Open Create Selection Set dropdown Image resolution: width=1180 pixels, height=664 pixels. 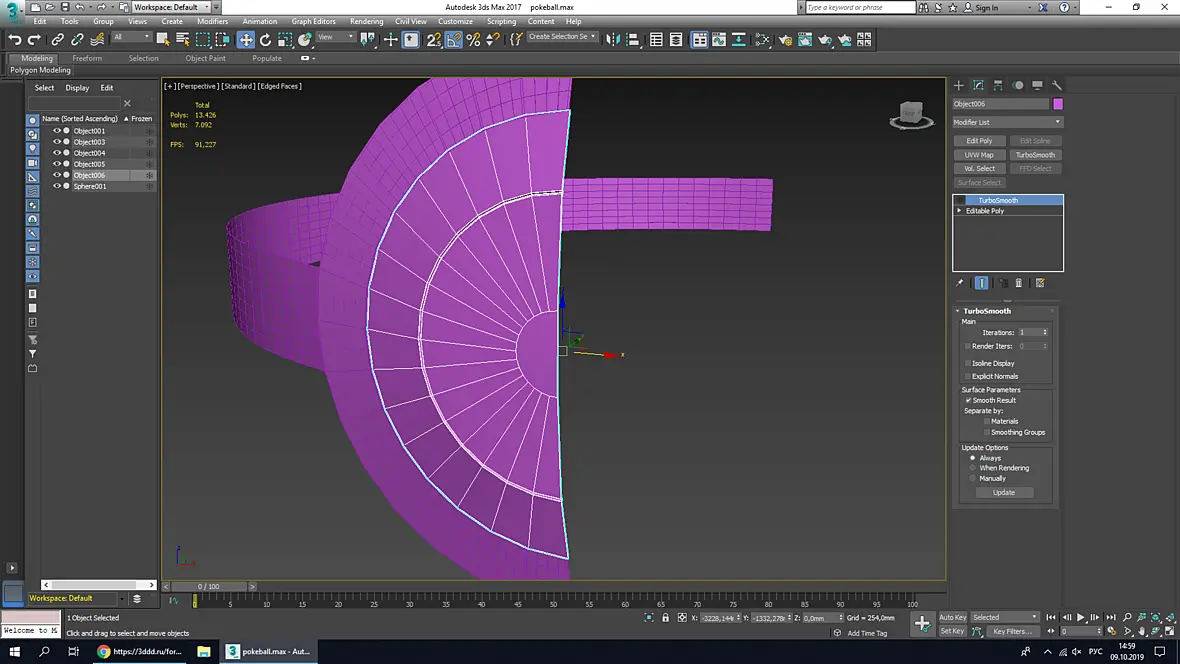coord(561,37)
